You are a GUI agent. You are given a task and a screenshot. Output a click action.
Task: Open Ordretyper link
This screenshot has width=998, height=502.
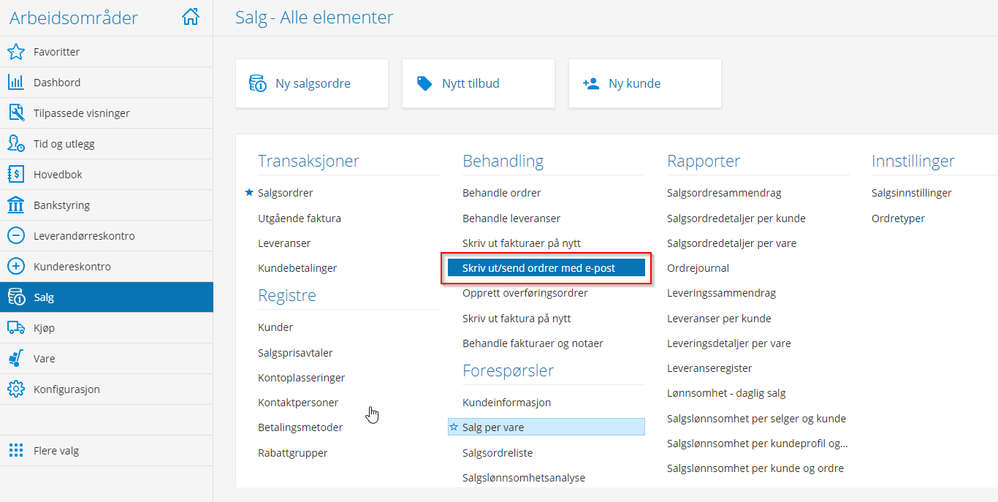point(898,218)
